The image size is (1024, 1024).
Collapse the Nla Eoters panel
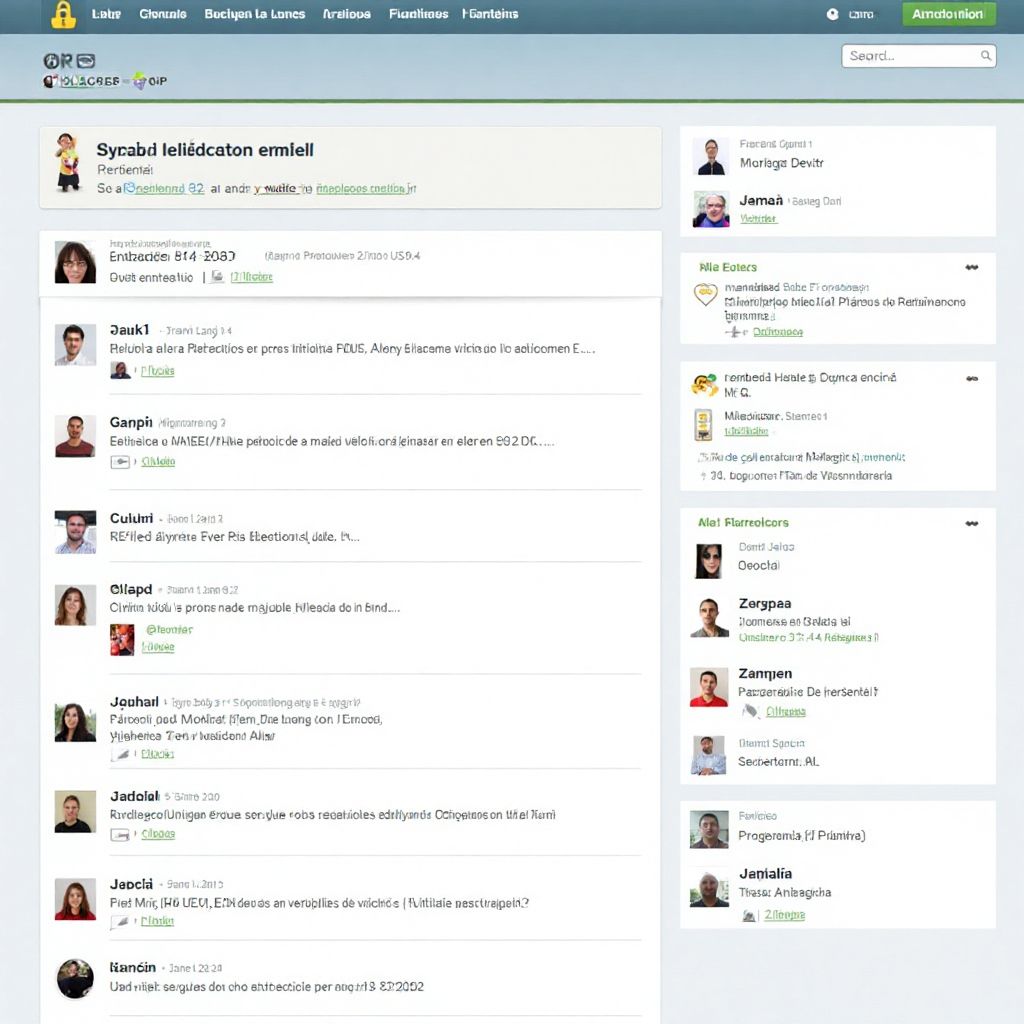971,268
